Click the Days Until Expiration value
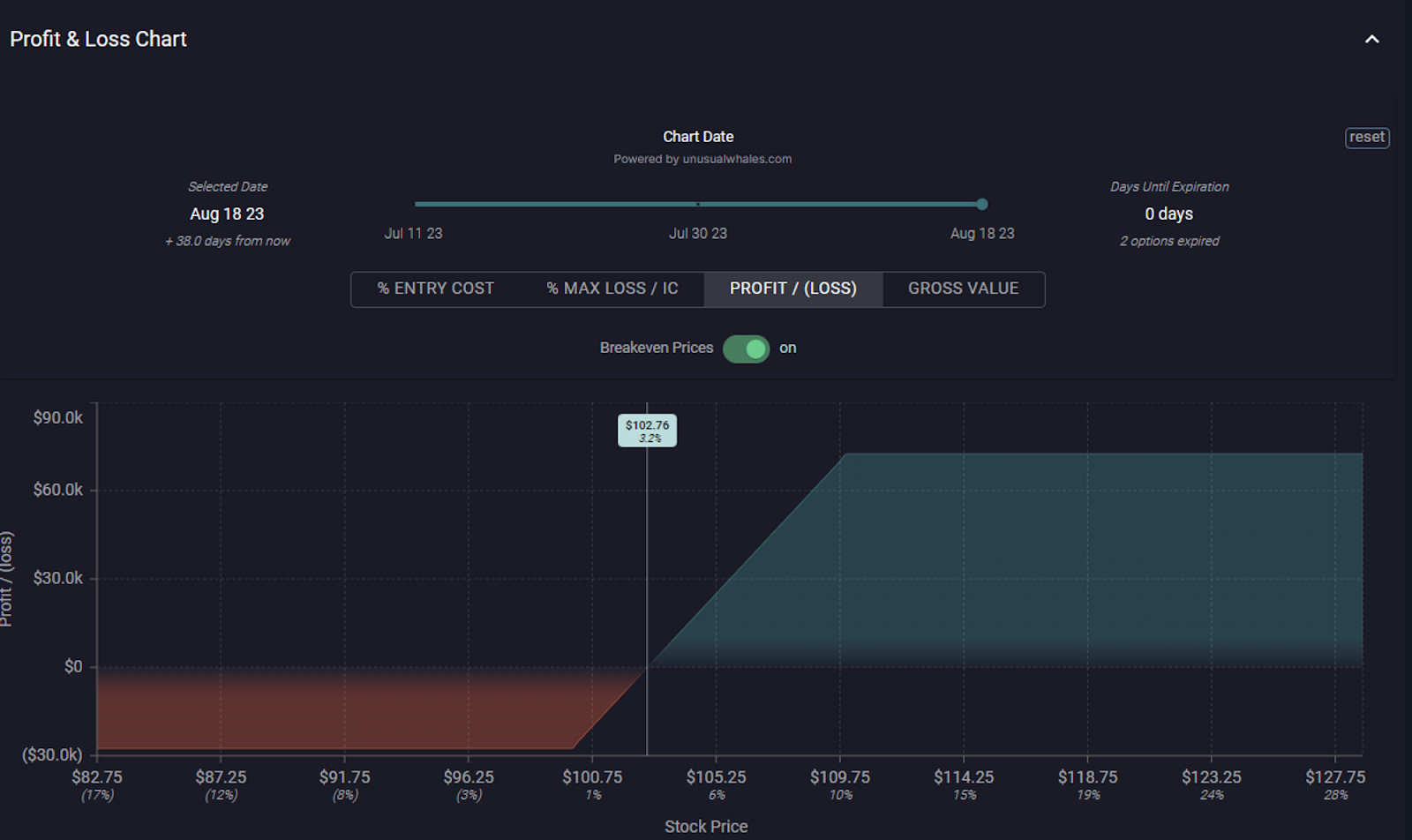The height and width of the screenshot is (840, 1412). click(x=1168, y=214)
